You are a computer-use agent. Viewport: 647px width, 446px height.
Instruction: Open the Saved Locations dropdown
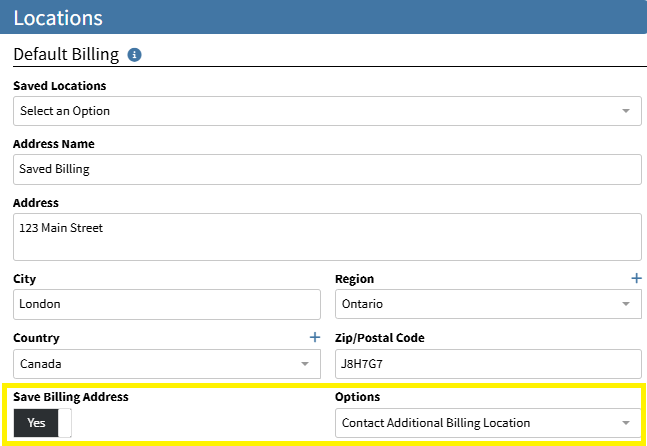327,111
